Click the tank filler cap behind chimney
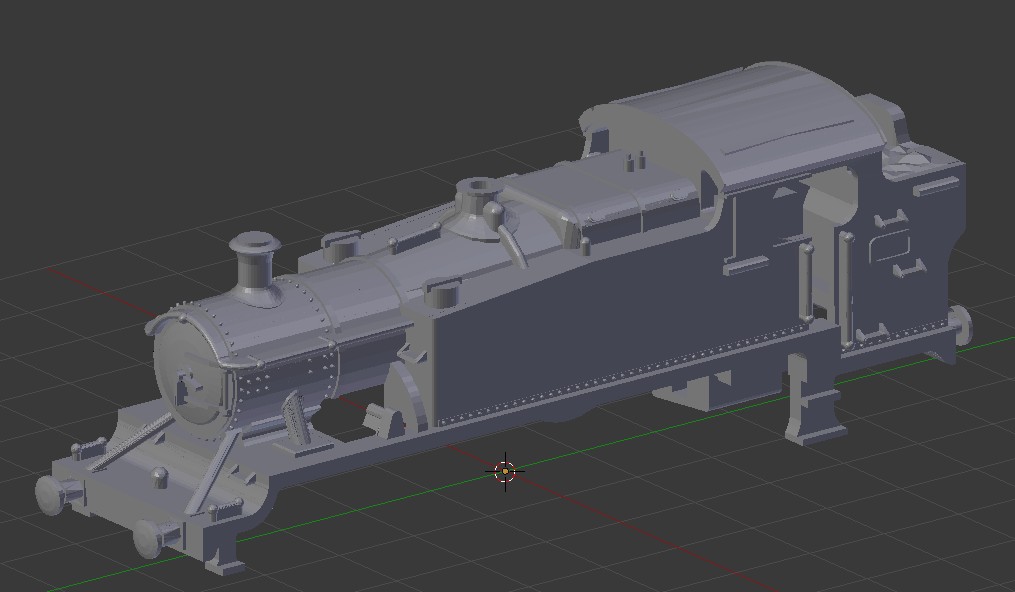 [341, 245]
